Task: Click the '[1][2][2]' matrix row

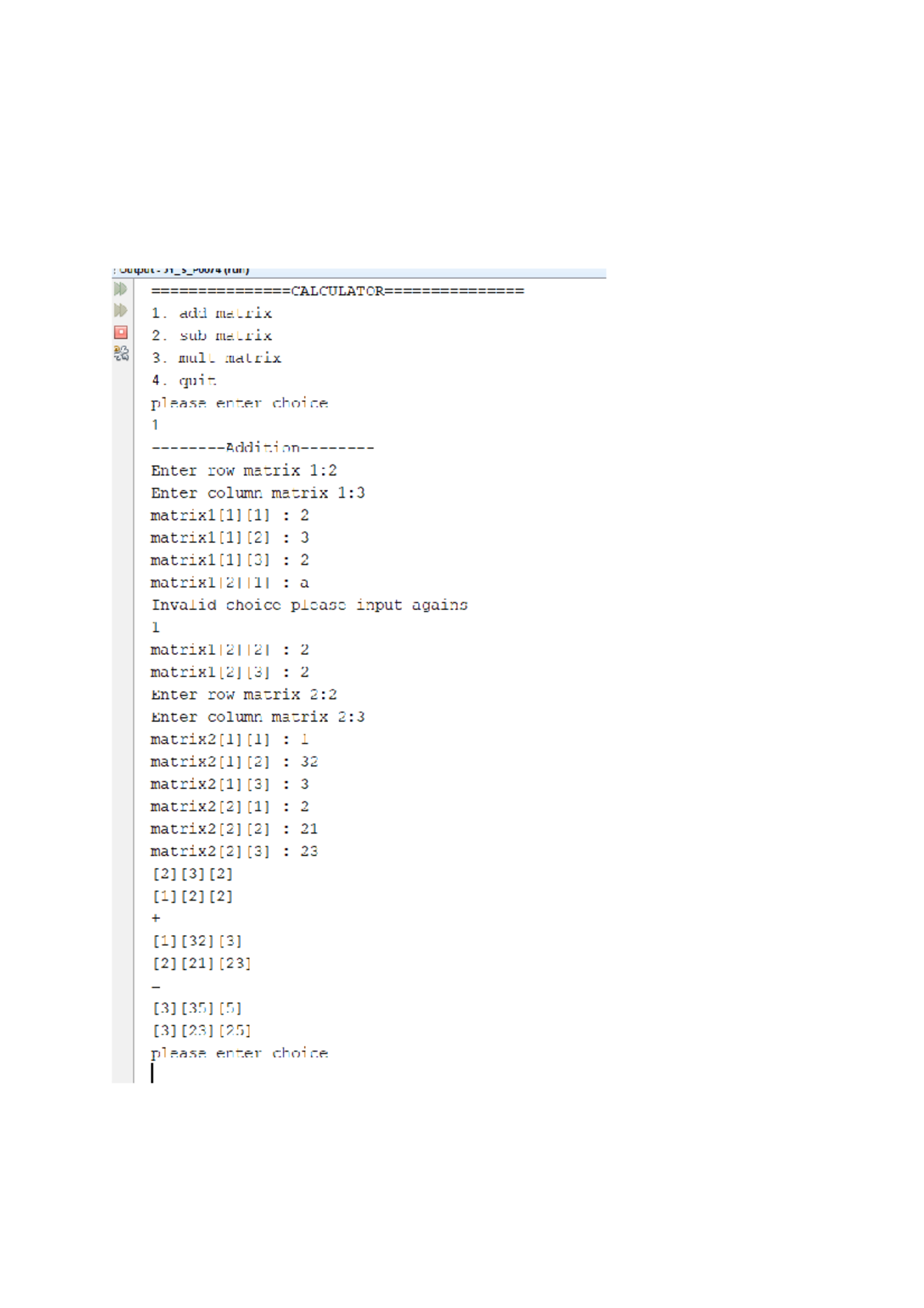Action: 192,897
